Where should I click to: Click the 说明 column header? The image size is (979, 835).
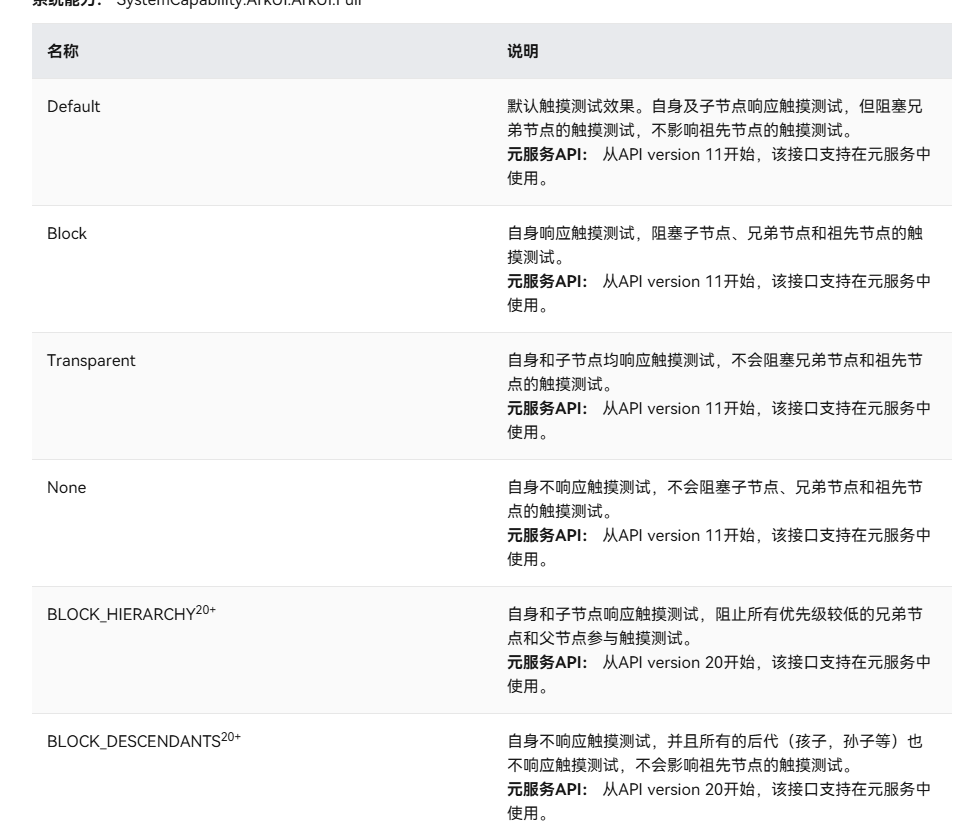pyautogui.click(x=523, y=53)
